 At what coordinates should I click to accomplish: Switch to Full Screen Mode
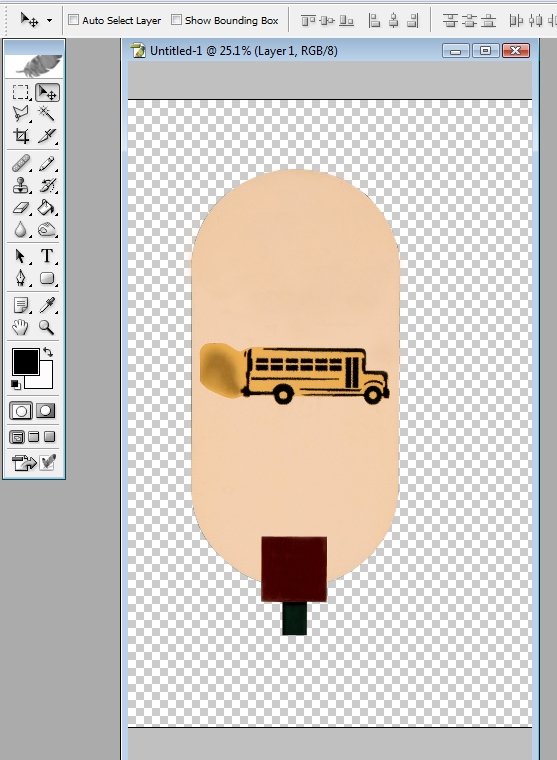coord(49,437)
